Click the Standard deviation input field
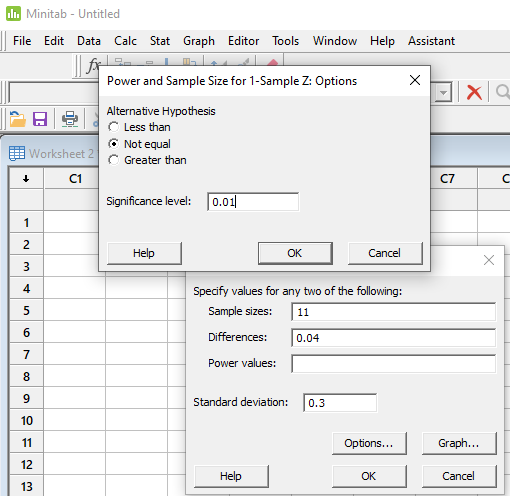The image size is (510, 496). point(340,403)
